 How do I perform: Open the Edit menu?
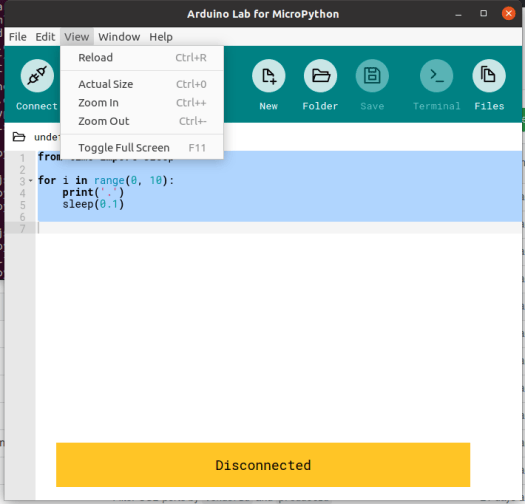45,37
